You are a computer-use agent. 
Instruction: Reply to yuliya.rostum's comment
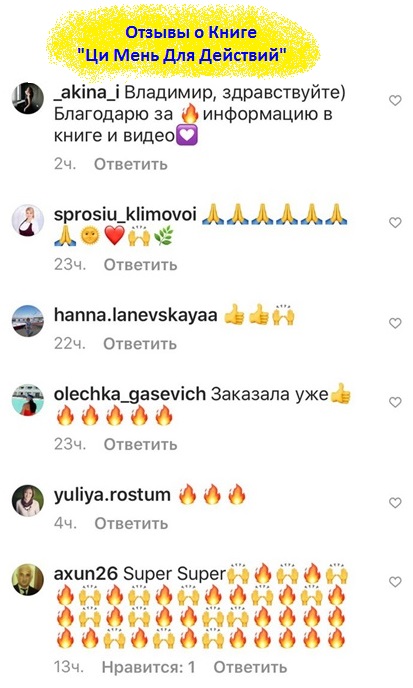pyautogui.click(x=131, y=523)
